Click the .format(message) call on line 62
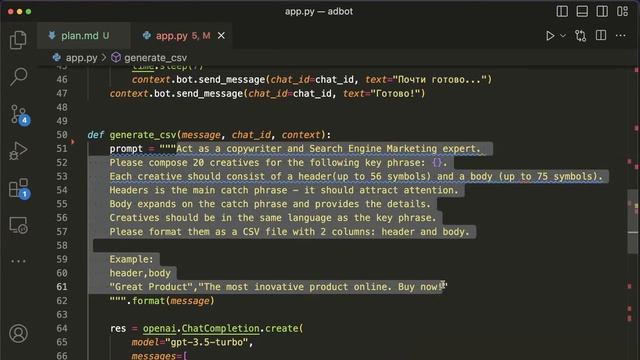Screen dimensions: 640x360 pos(170,301)
